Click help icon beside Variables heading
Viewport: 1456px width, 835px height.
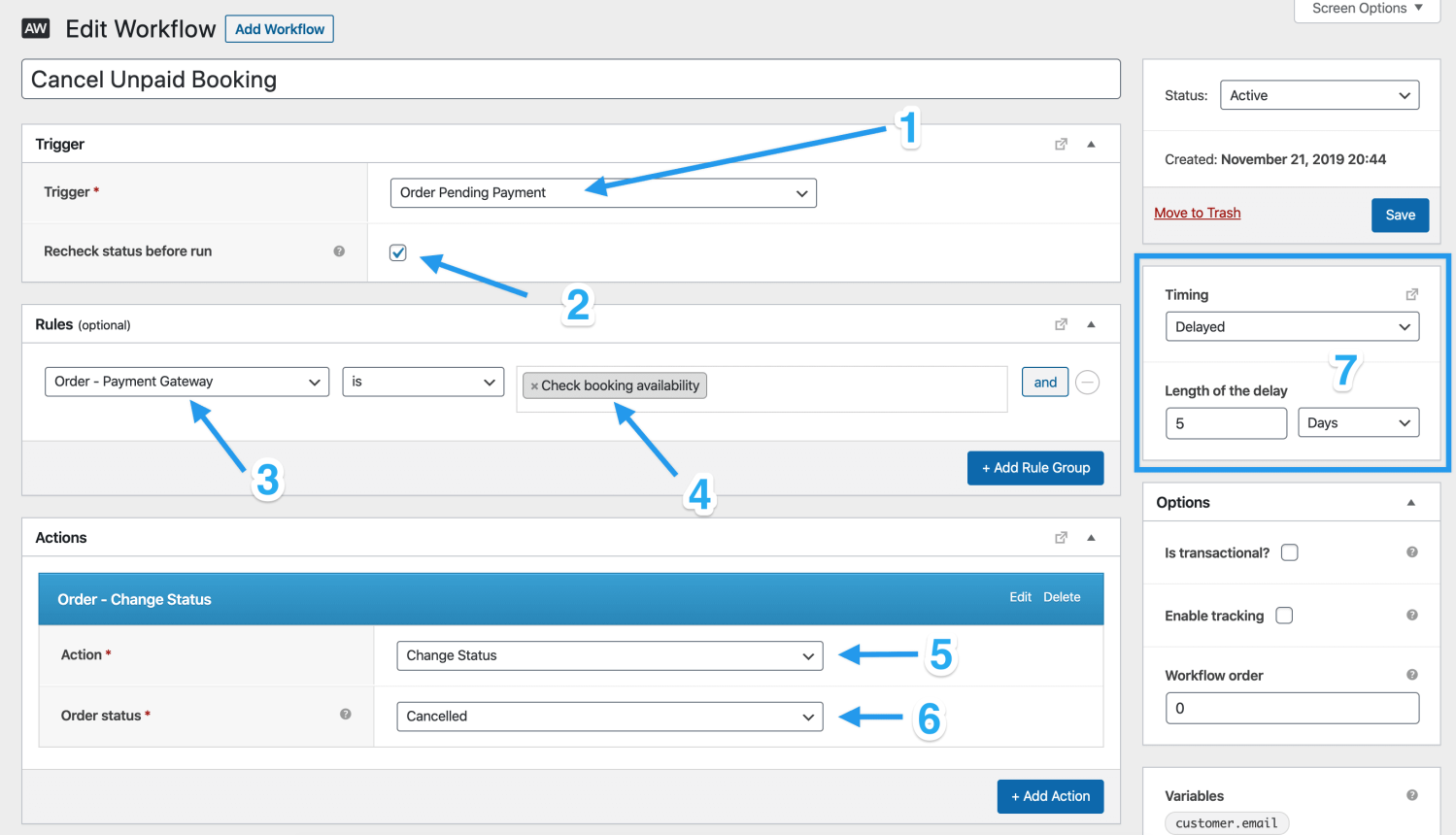tap(1413, 795)
